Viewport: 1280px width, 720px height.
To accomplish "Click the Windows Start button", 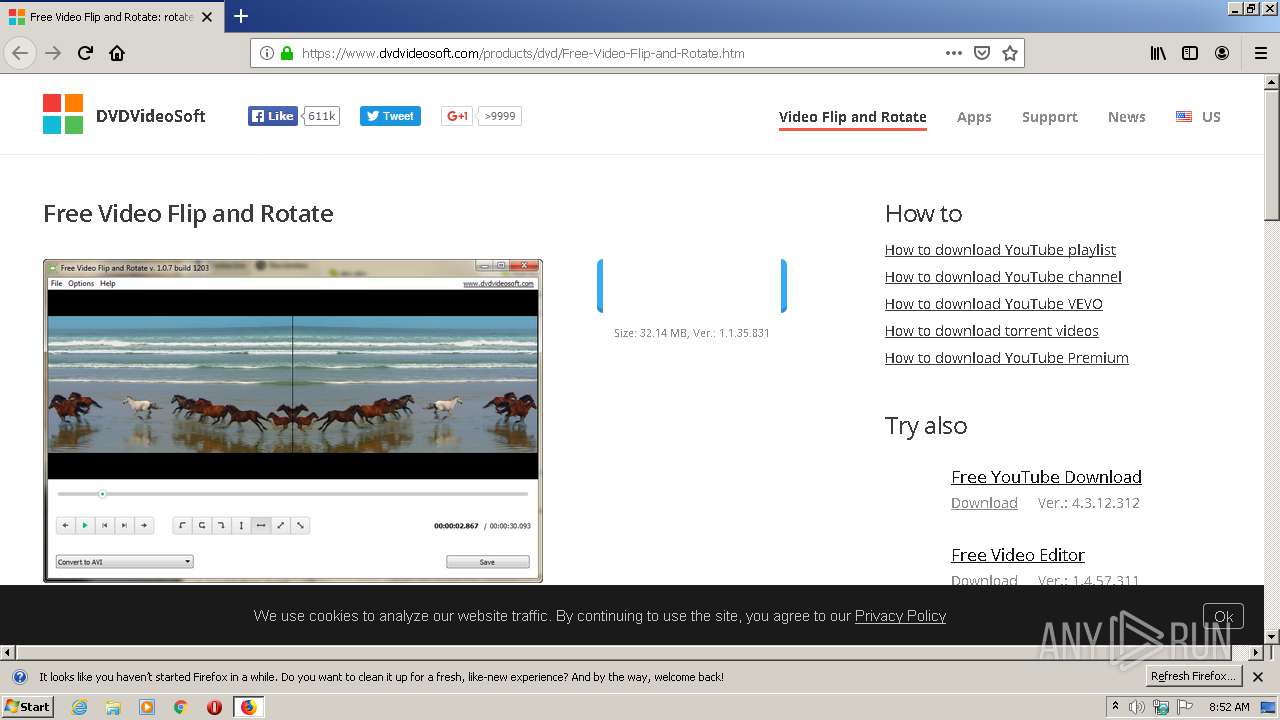I will tap(28, 707).
